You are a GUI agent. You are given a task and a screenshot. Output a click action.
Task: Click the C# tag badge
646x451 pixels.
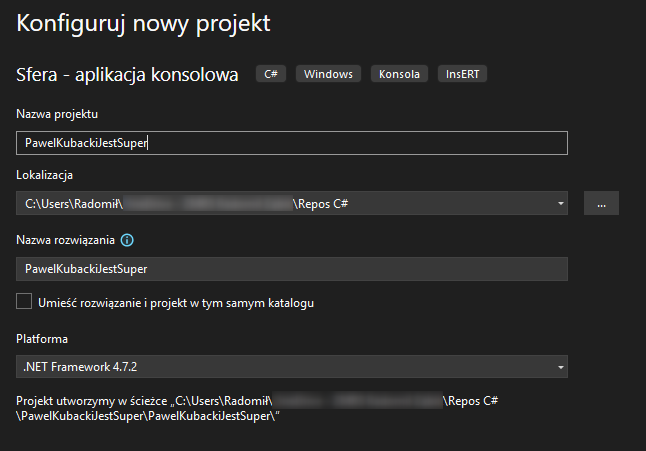point(270,75)
